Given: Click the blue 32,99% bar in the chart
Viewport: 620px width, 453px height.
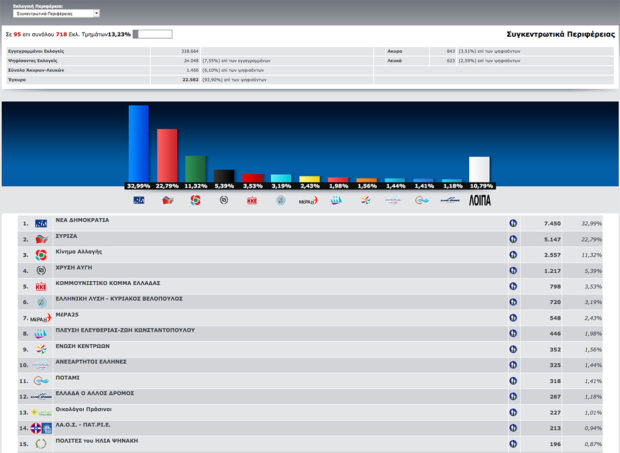Looking at the screenshot, I should [x=139, y=143].
